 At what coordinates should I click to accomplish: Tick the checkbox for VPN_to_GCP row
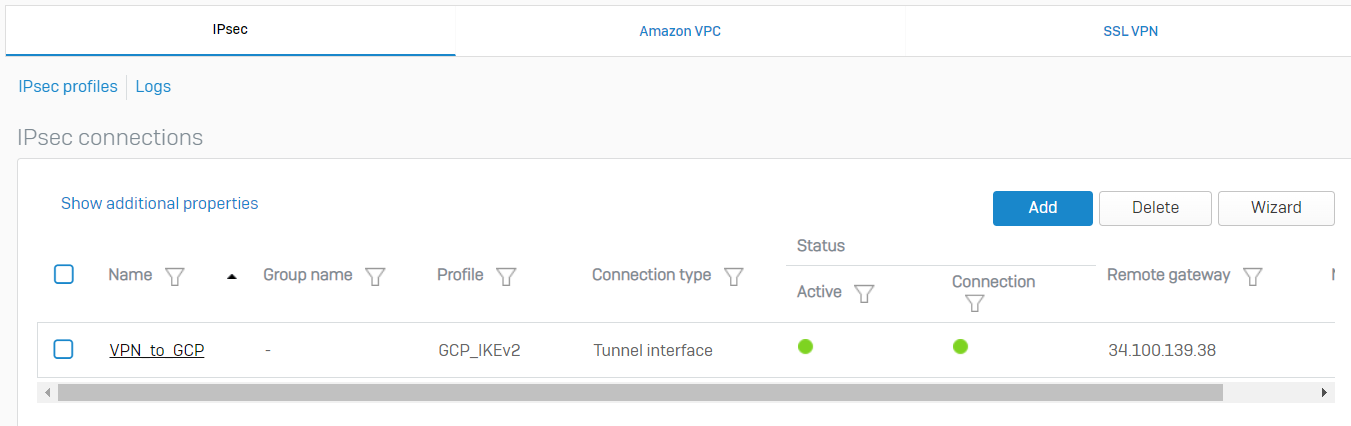tap(64, 349)
